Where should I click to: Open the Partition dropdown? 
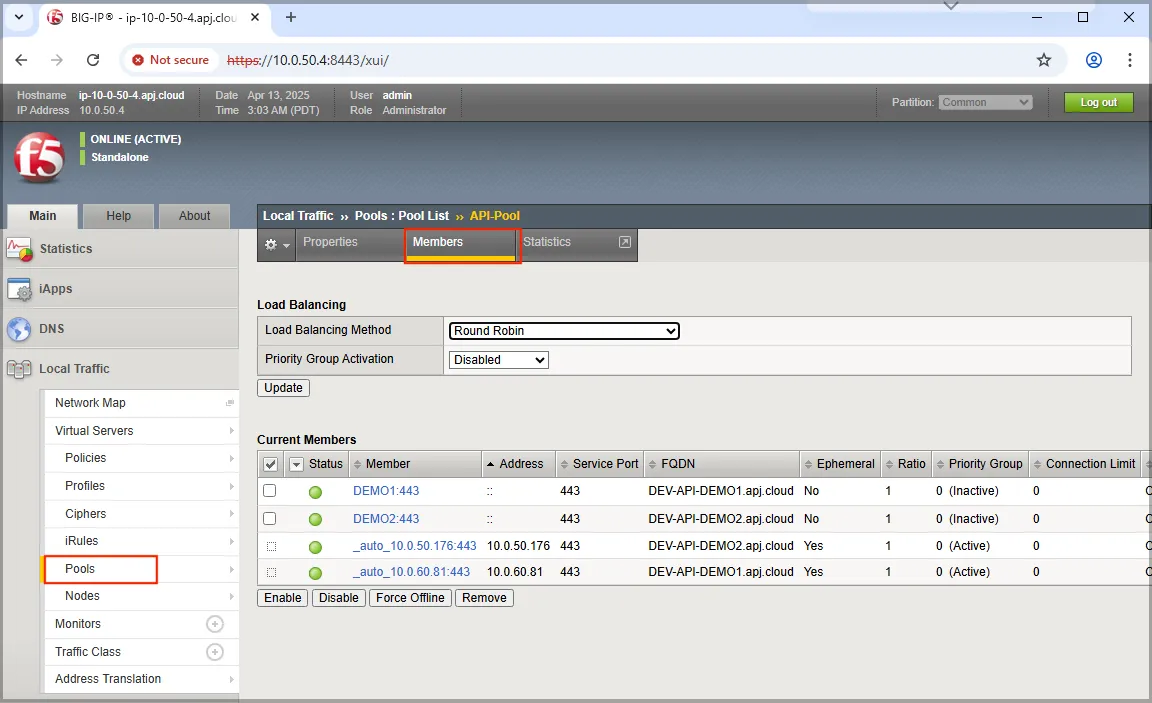985,102
